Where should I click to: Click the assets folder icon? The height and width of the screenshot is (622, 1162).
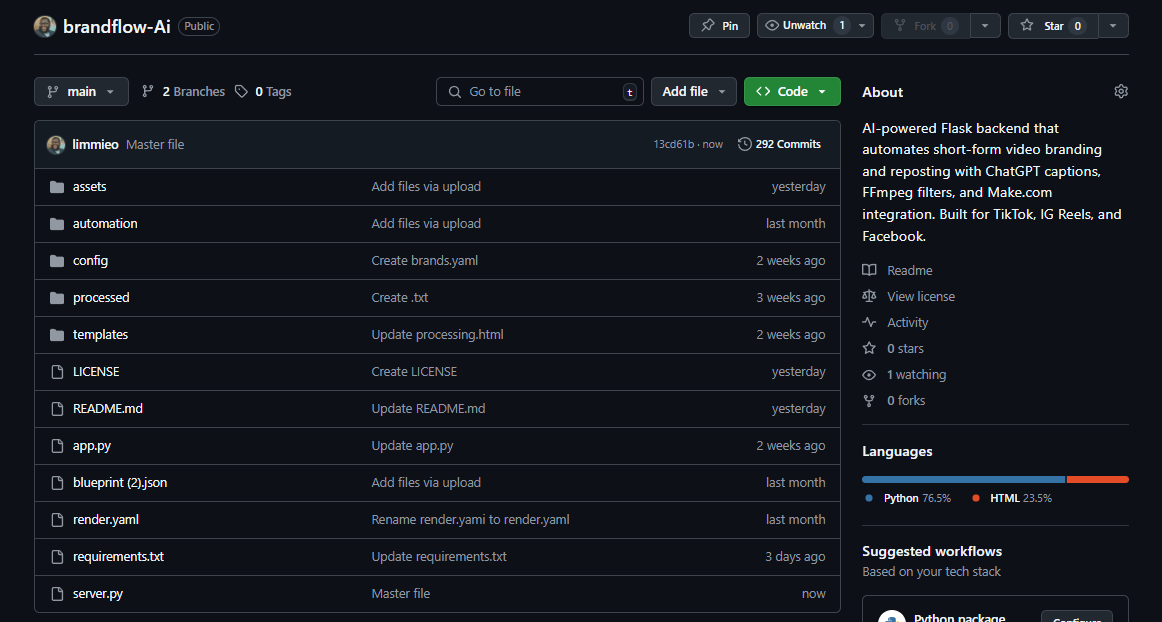(x=57, y=187)
